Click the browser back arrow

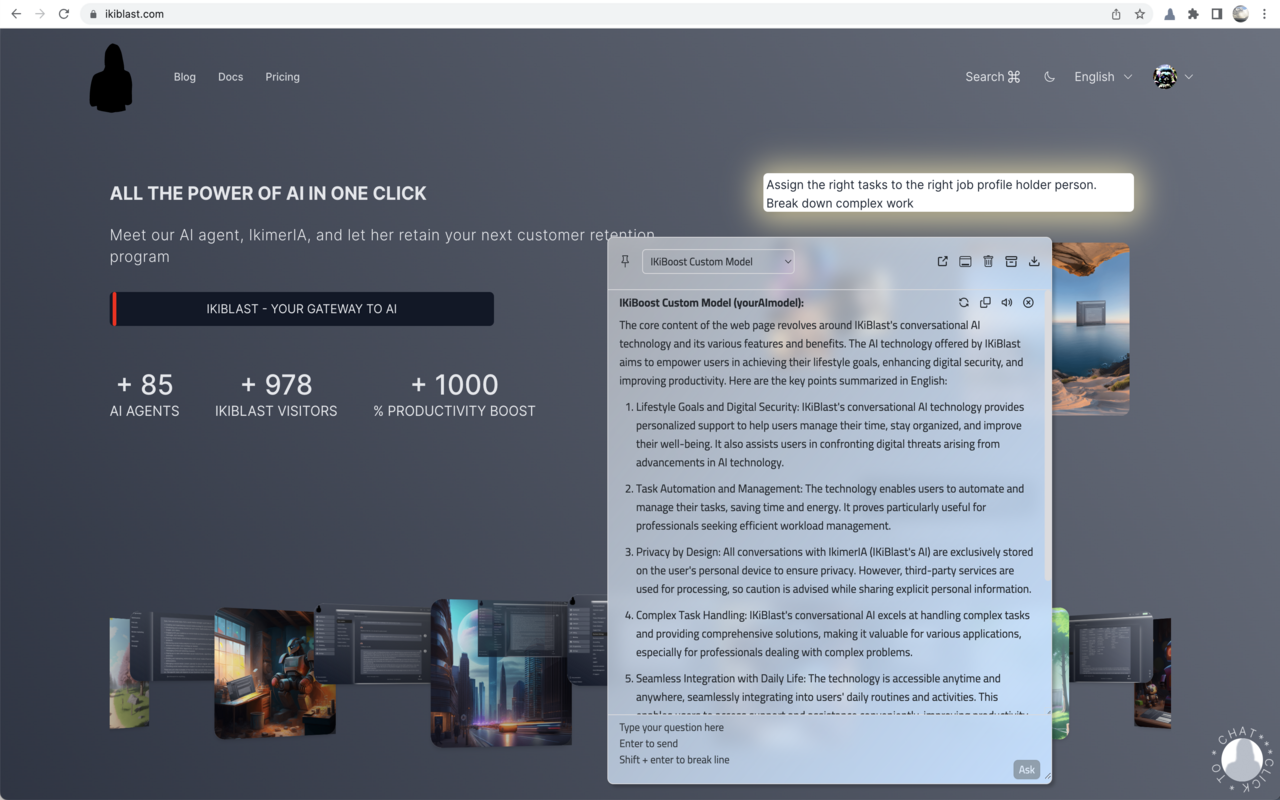[16, 14]
